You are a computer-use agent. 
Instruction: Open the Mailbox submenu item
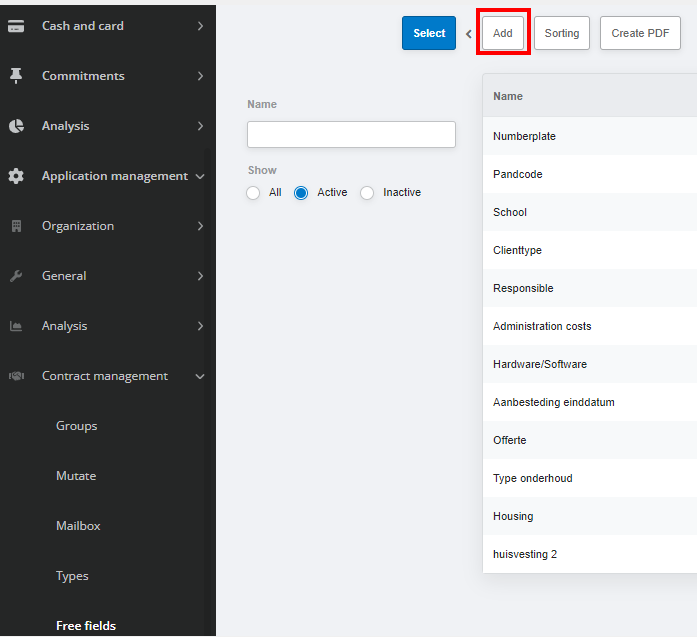click(x=78, y=526)
